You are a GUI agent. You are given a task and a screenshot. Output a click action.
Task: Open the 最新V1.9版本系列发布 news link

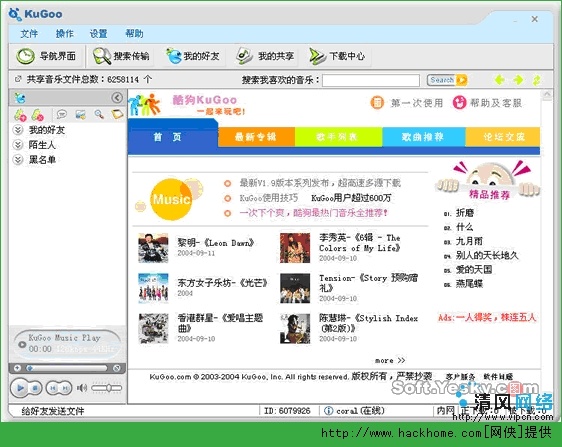pos(320,183)
